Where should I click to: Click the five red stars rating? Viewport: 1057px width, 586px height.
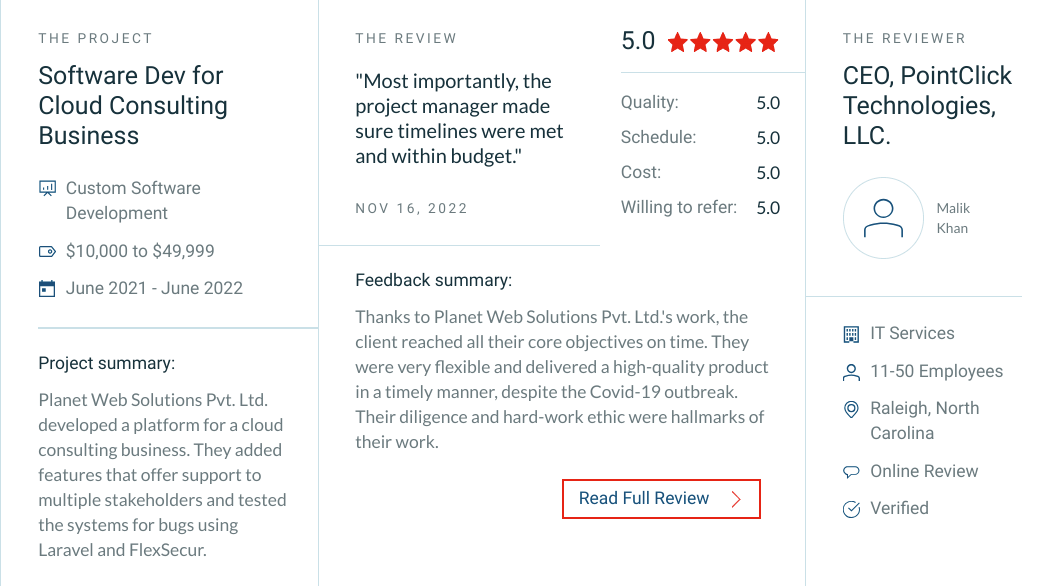click(x=723, y=42)
